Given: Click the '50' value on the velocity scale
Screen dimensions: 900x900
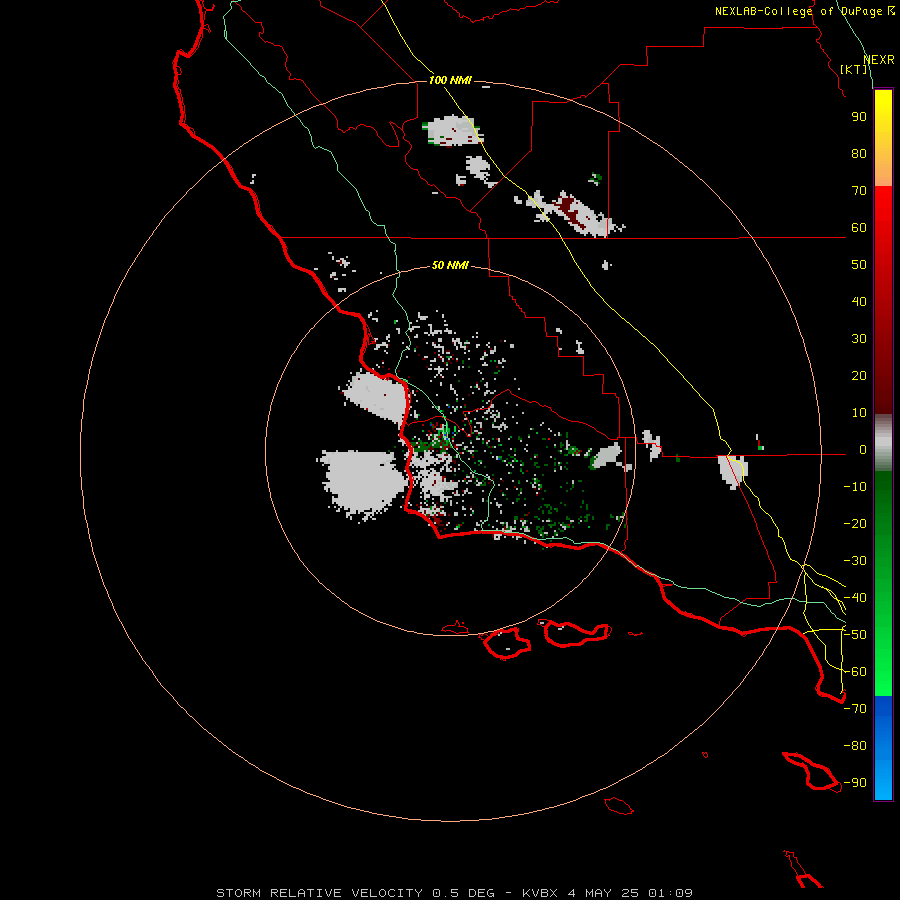Looking at the screenshot, I should pos(859,265).
